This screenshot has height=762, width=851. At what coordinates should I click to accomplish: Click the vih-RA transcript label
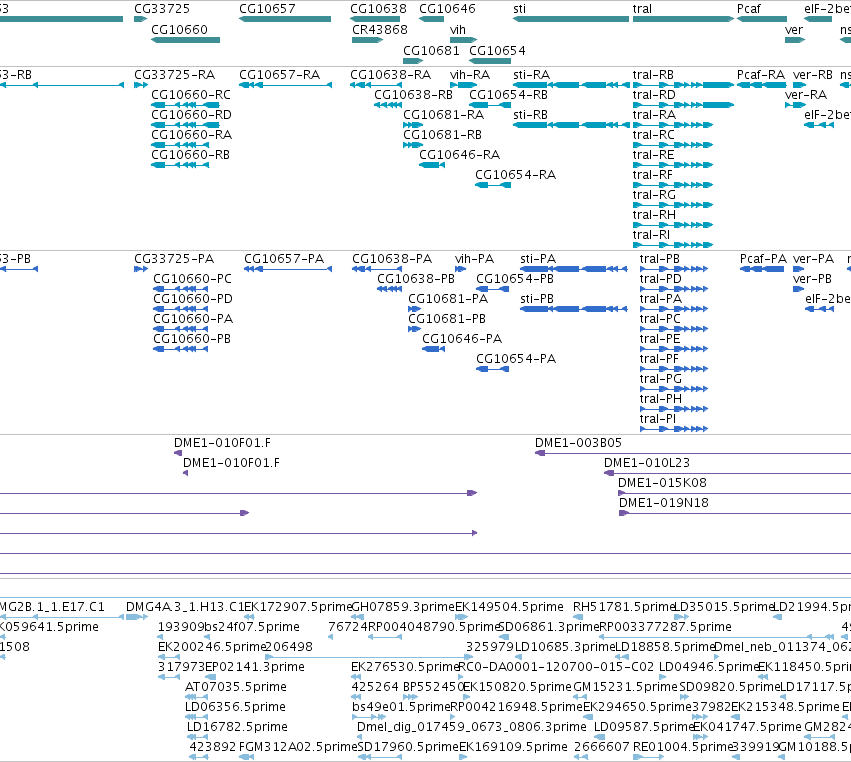click(x=469, y=74)
